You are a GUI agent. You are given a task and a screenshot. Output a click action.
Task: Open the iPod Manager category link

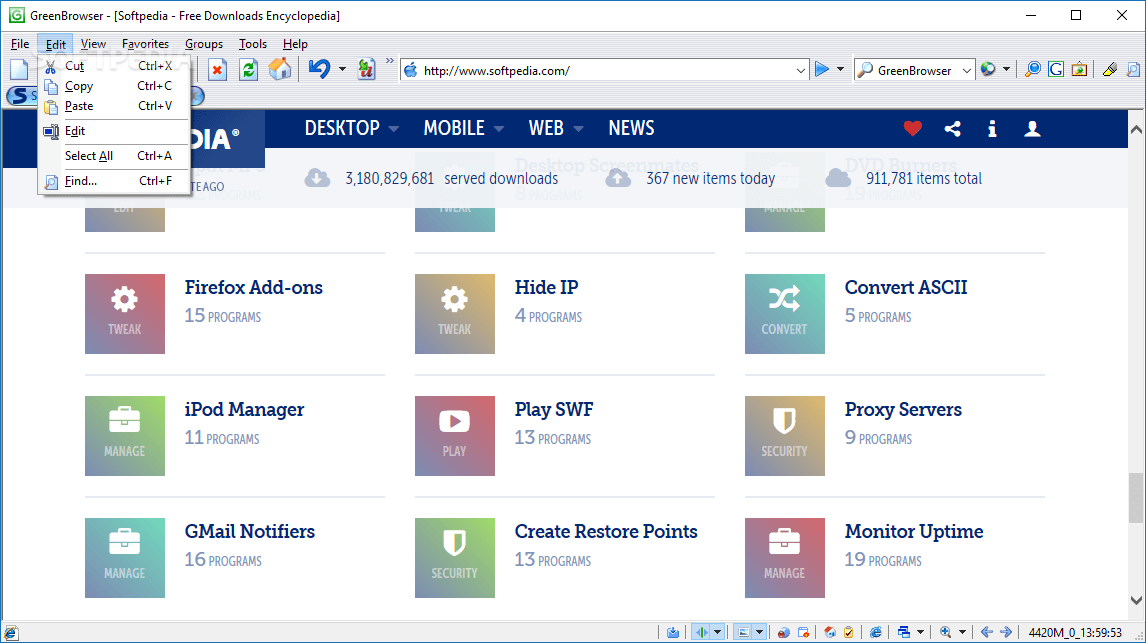244,409
